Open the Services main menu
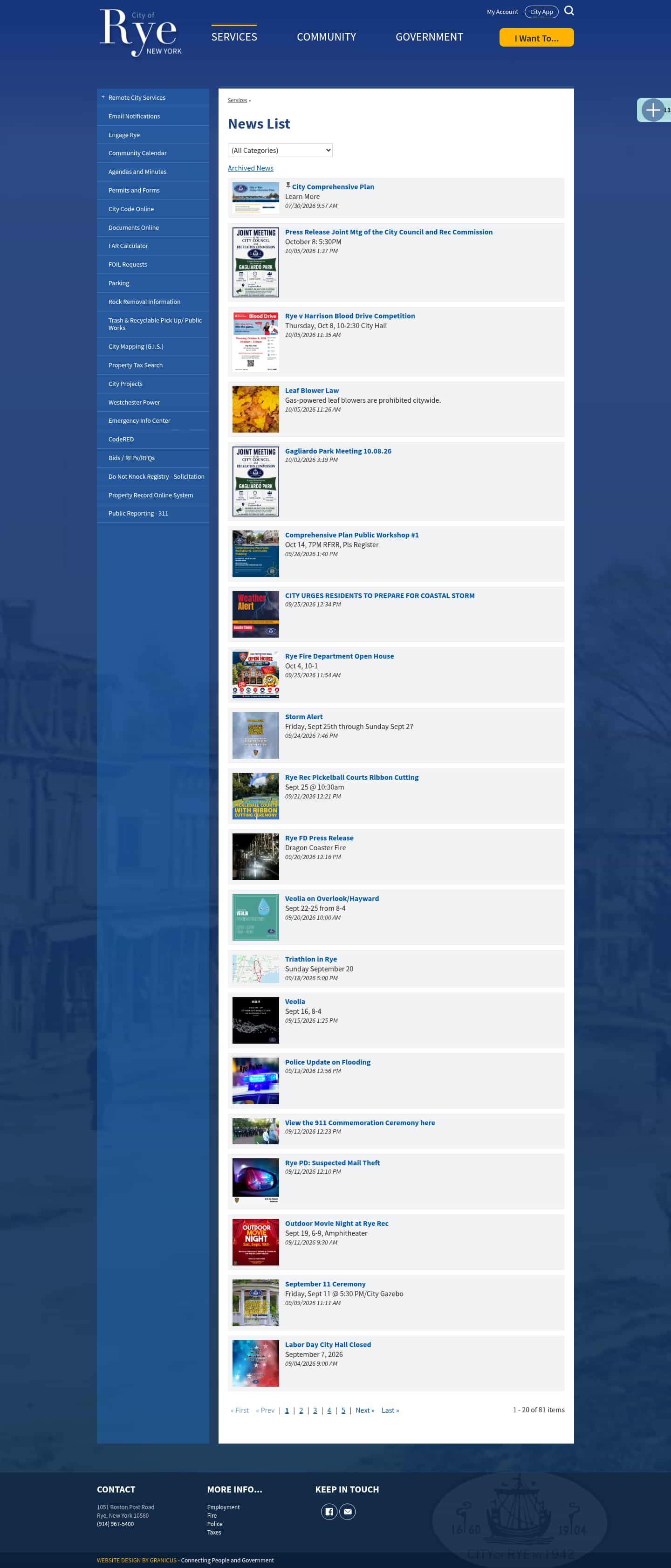671x1568 pixels. pyautogui.click(x=234, y=37)
